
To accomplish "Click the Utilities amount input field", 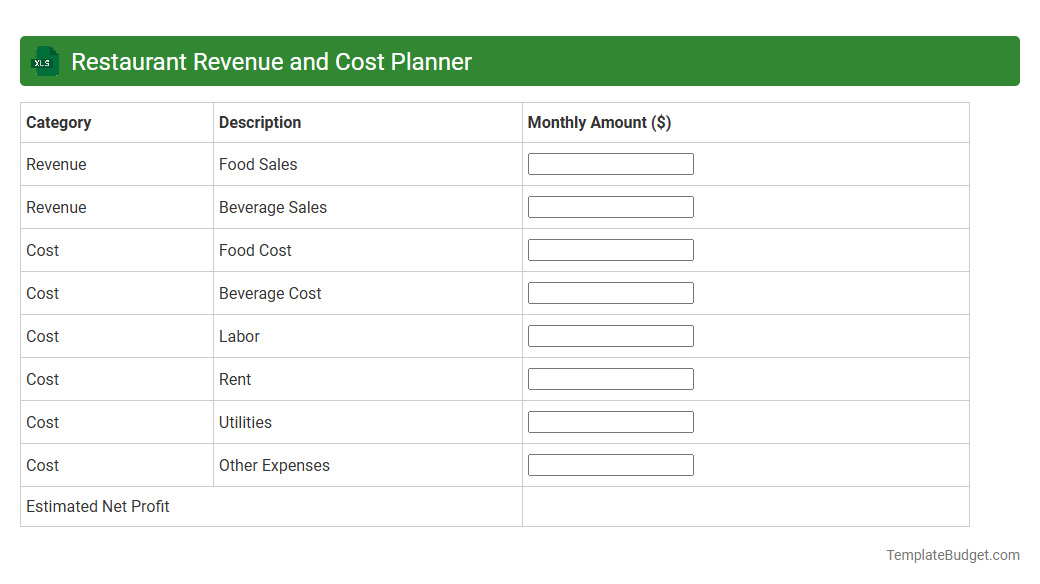I will coord(610,421).
